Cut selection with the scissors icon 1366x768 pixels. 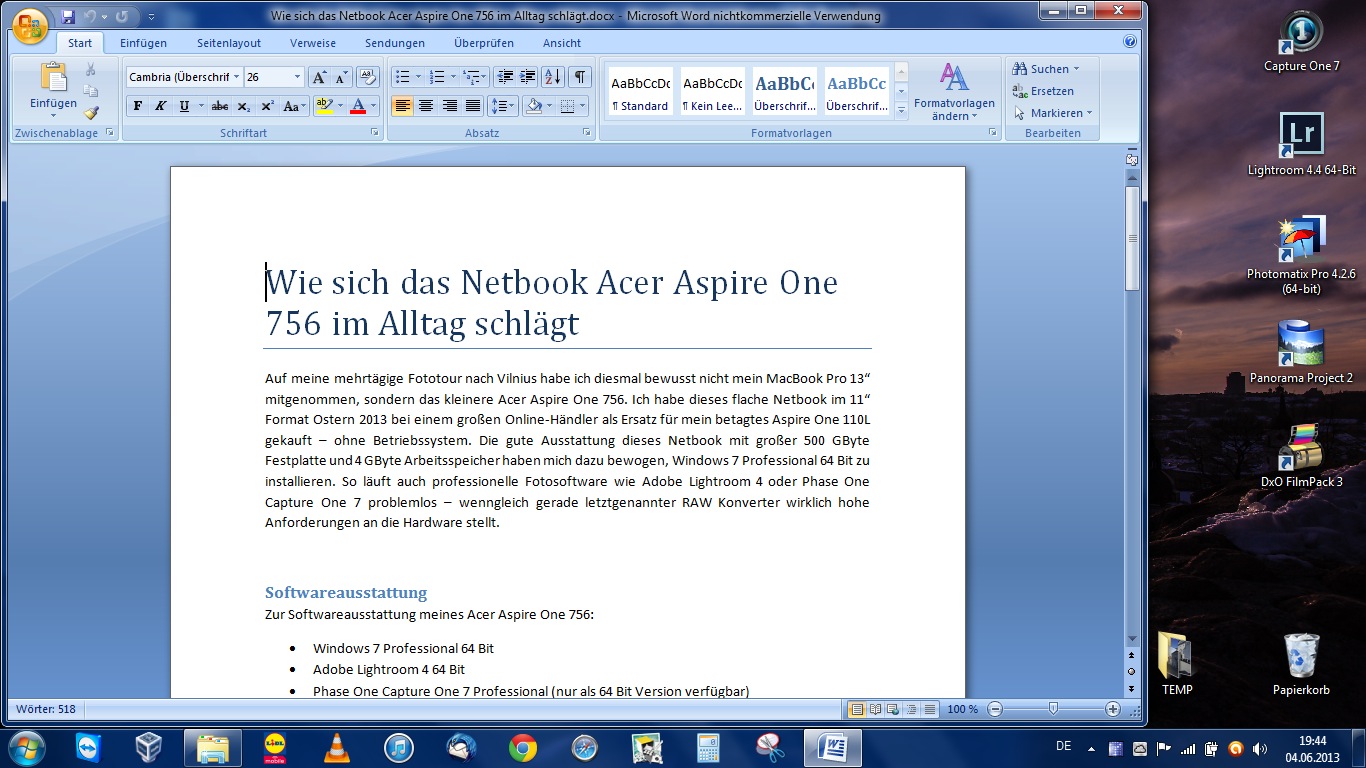pos(91,69)
